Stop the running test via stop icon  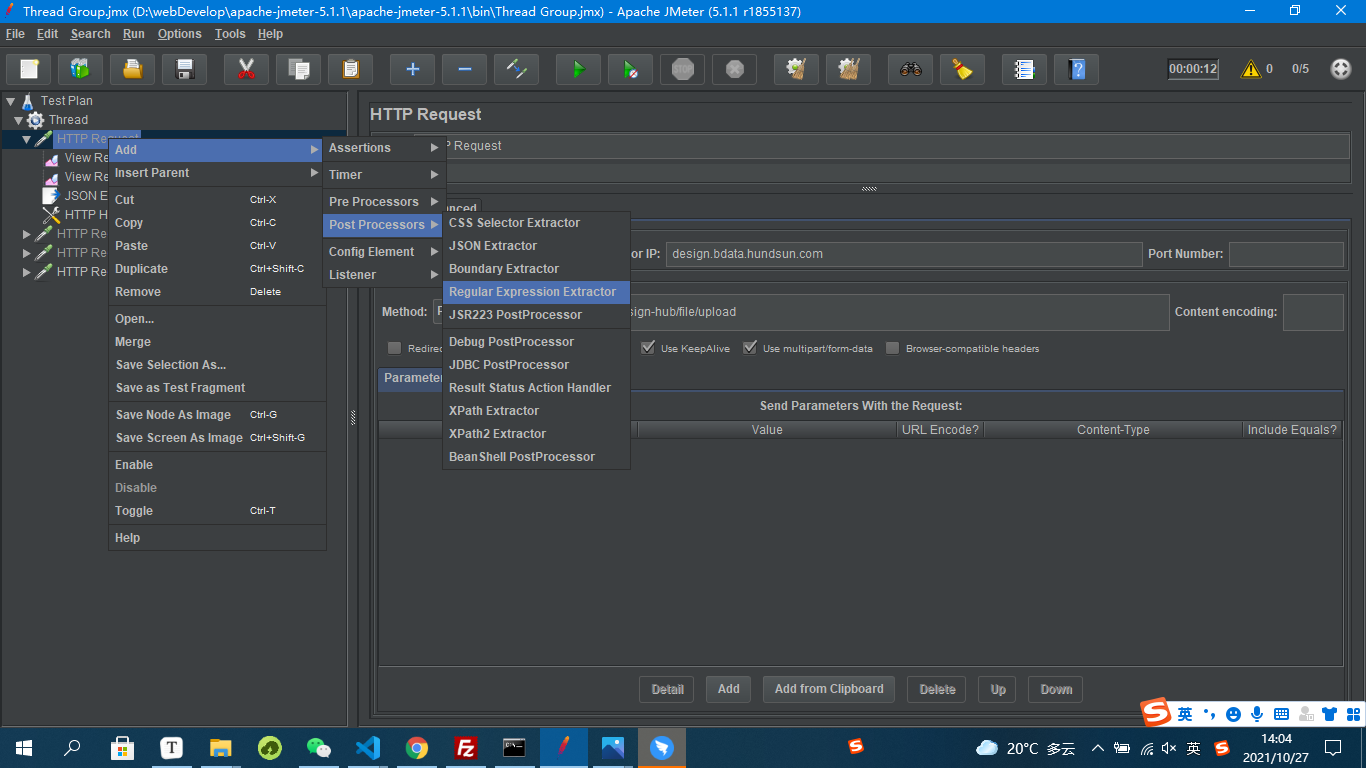tap(682, 69)
